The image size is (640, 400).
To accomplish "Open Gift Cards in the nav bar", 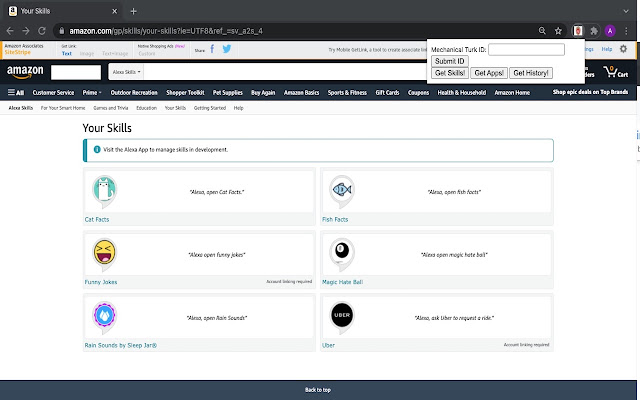I will (387, 93).
